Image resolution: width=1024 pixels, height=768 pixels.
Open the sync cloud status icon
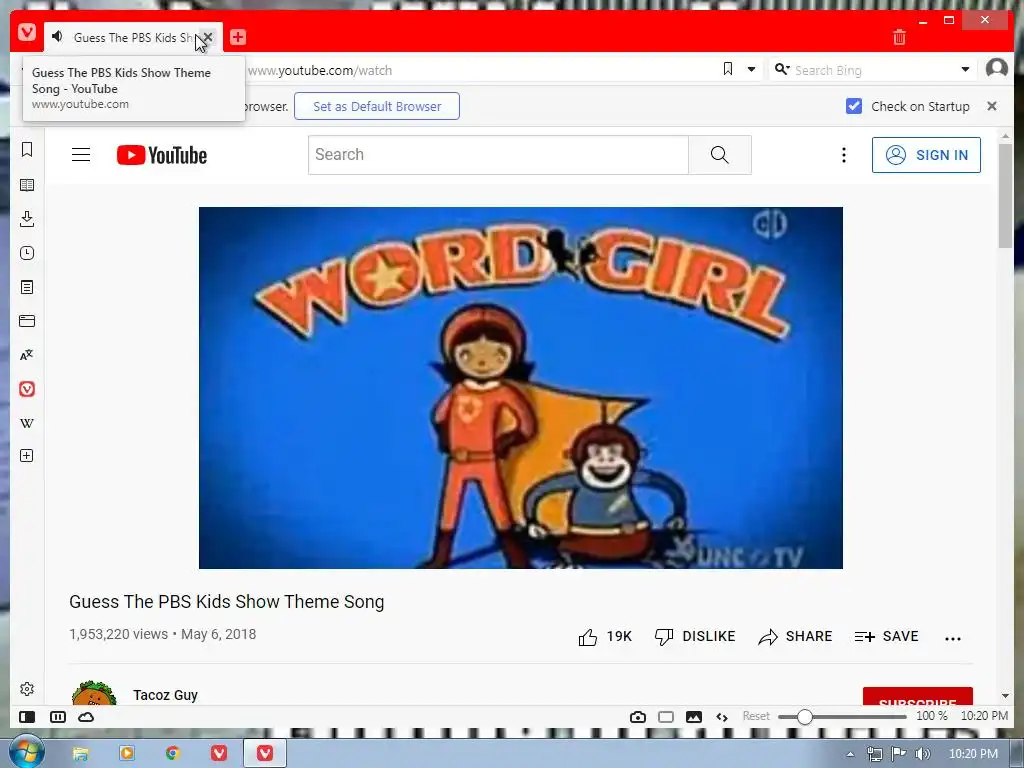(86, 717)
